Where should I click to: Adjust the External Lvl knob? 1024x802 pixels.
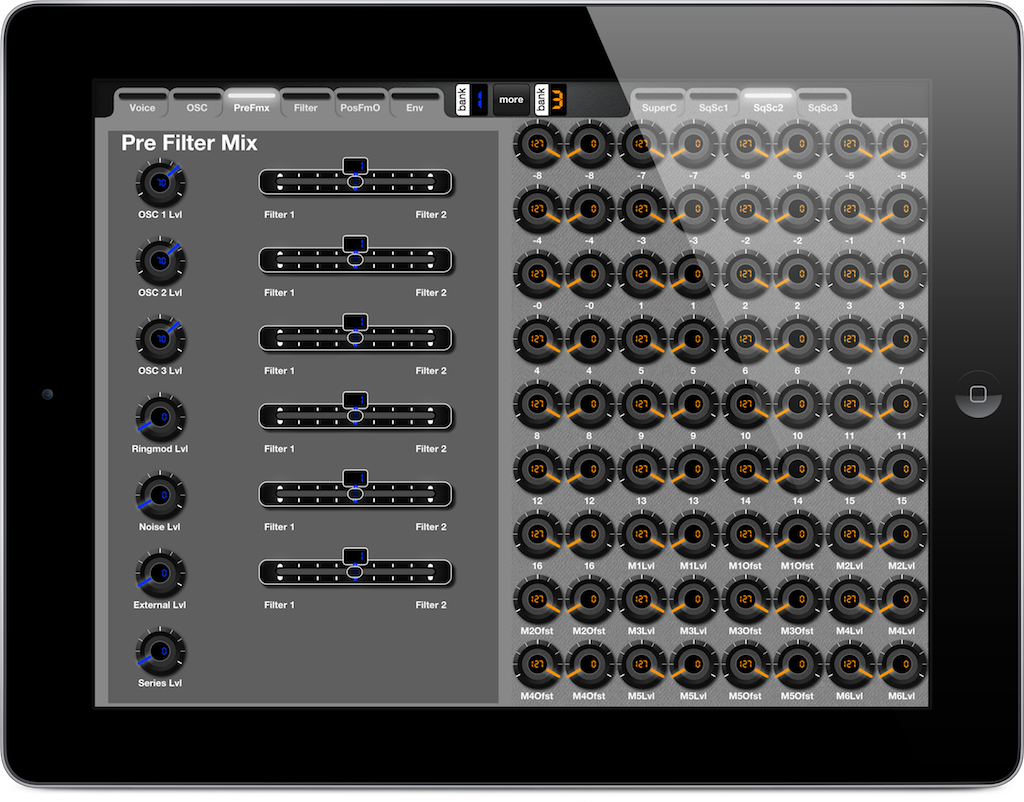tap(159, 573)
